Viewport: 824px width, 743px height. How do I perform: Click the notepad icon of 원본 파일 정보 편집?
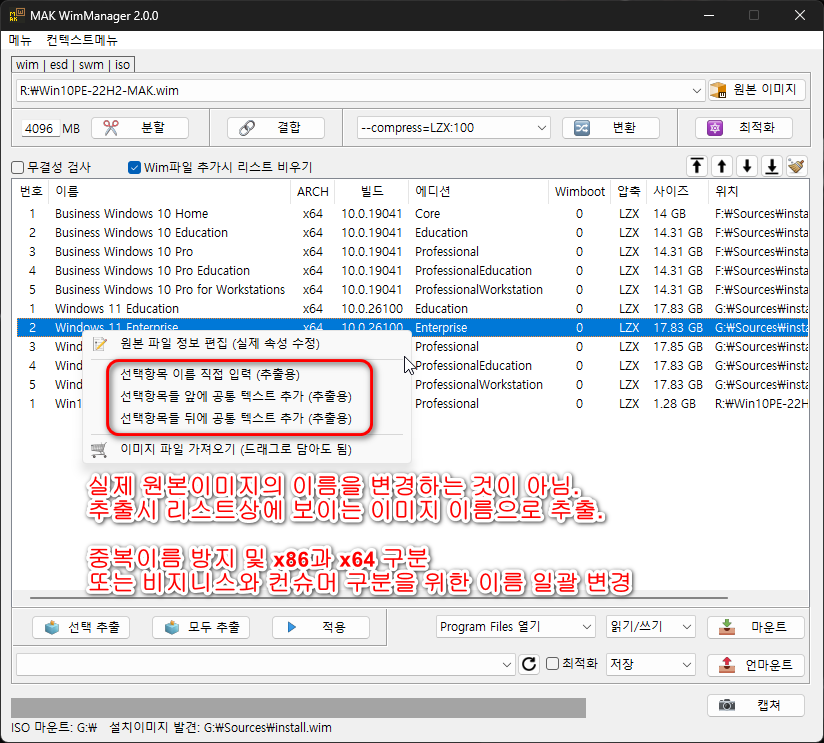point(100,344)
